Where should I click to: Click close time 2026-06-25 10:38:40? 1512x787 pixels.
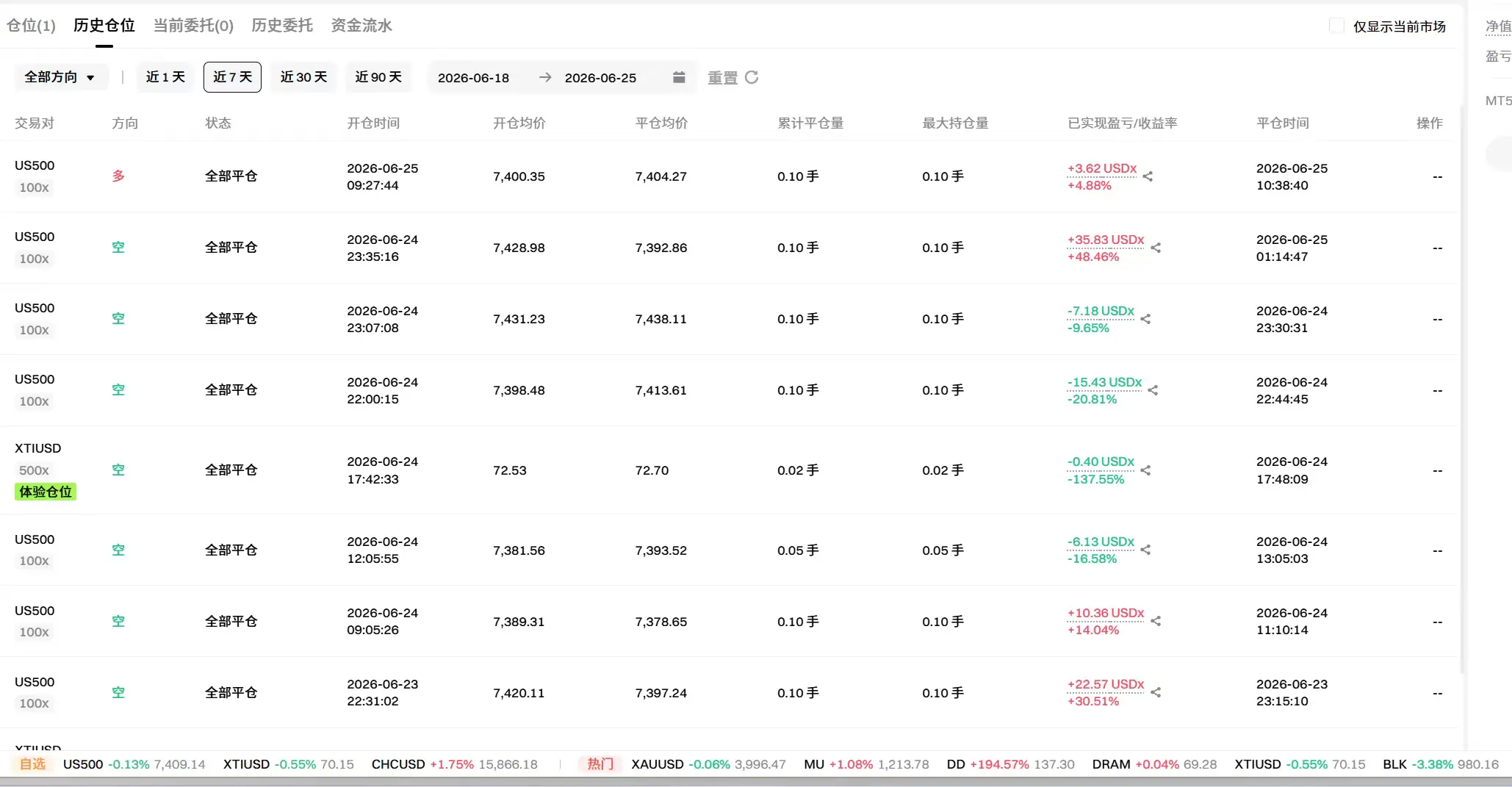[1292, 176]
